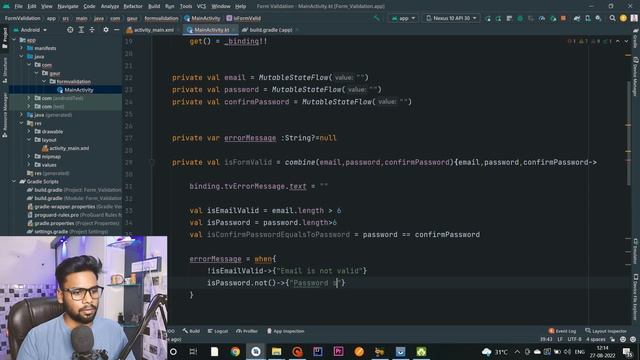This screenshot has width=640, height=360.
Task: Click Select Opened File target icon
Action: pos(70,30)
